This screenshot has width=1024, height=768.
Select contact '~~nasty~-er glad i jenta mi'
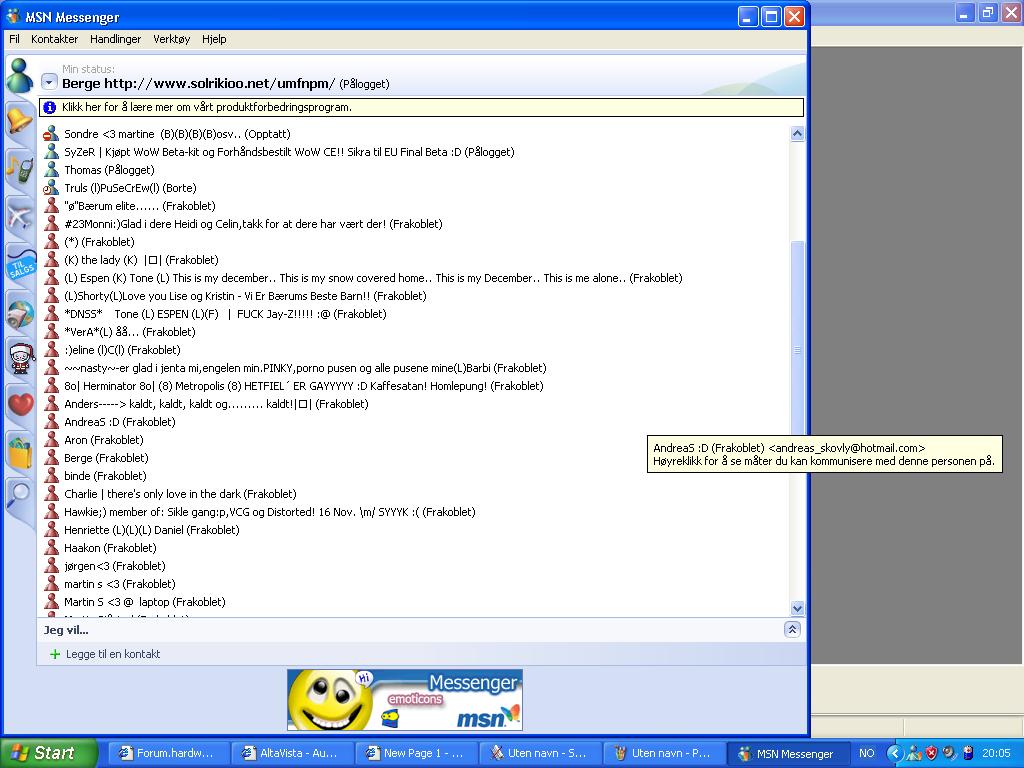coord(305,368)
